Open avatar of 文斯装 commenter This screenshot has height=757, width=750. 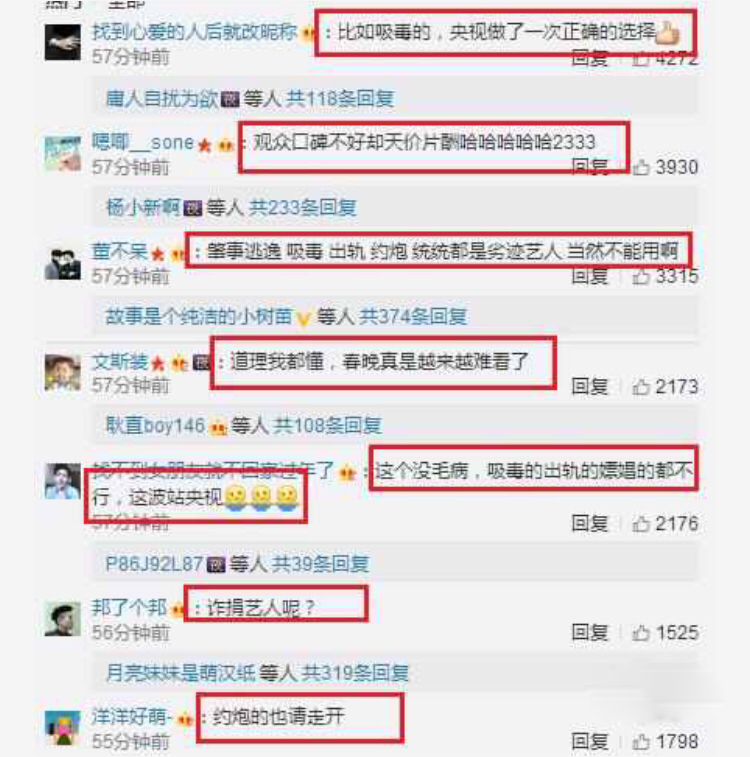pos(63,372)
